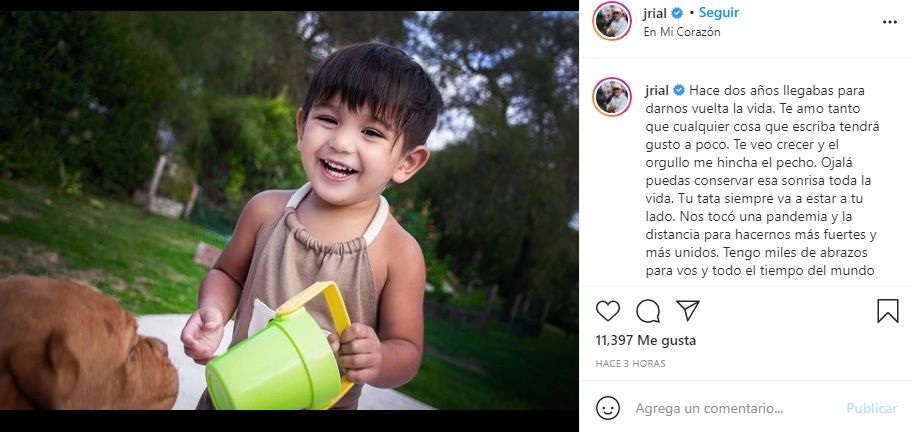Click verified badge next to header username

point(677,13)
